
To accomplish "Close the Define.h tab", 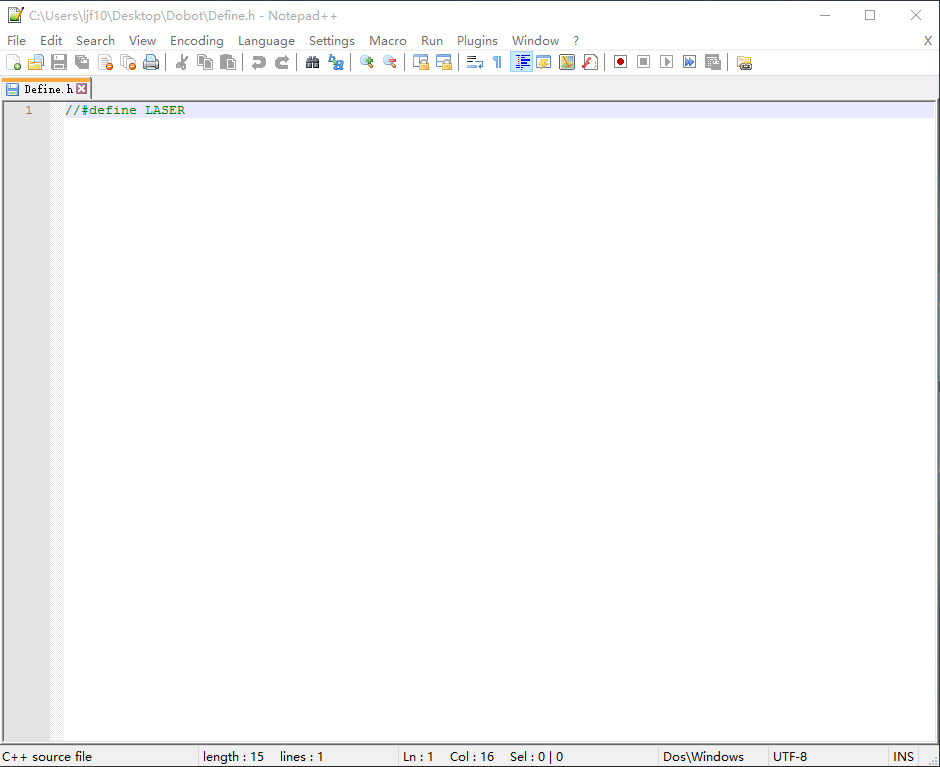I will [81, 88].
